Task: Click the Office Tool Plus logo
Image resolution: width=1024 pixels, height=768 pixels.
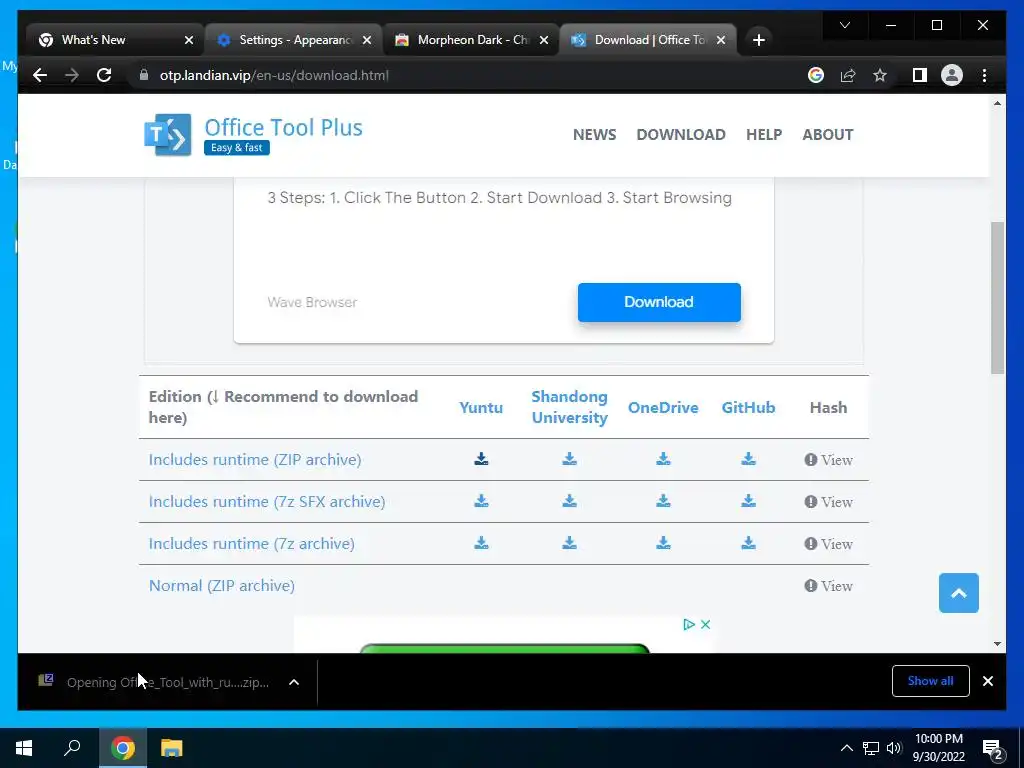Action: [x=253, y=135]
